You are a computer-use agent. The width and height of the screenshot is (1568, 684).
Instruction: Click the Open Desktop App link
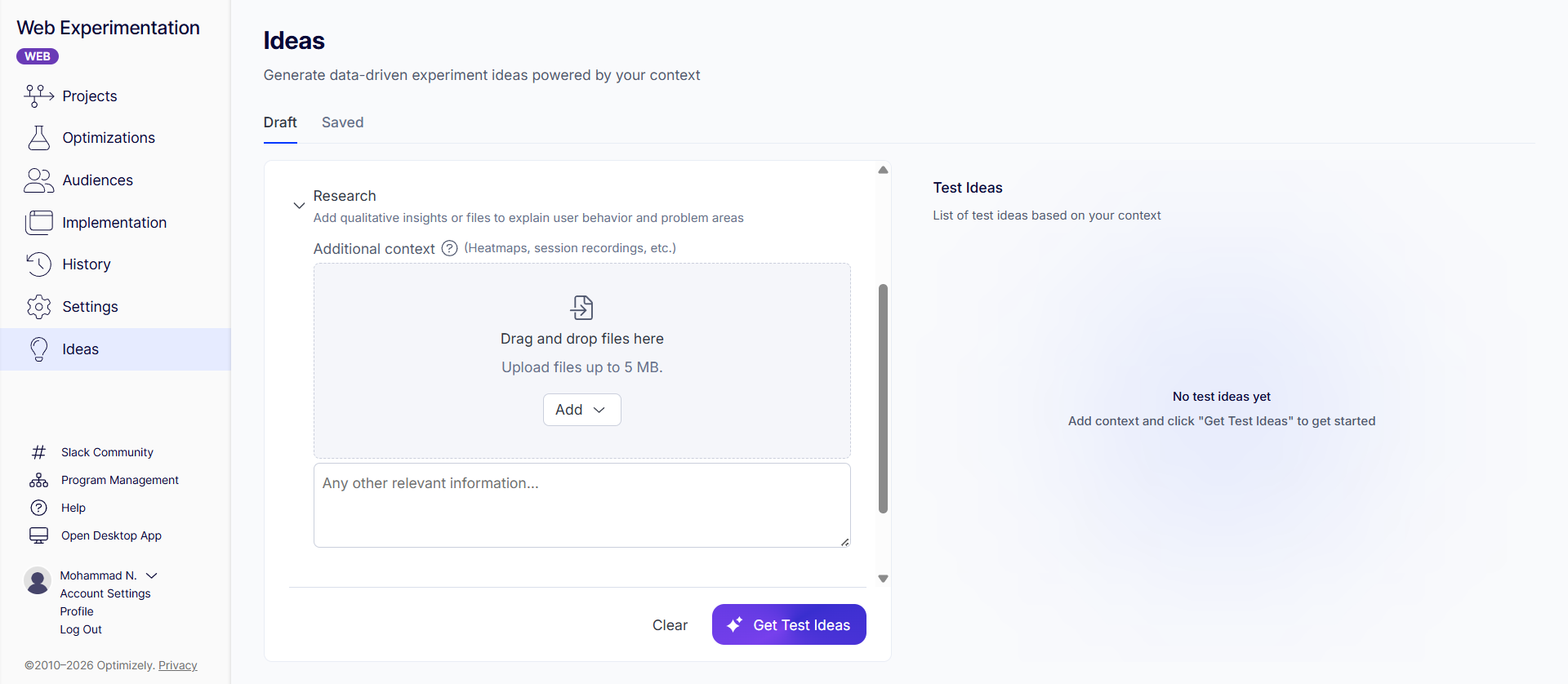[x=111, y=535]
